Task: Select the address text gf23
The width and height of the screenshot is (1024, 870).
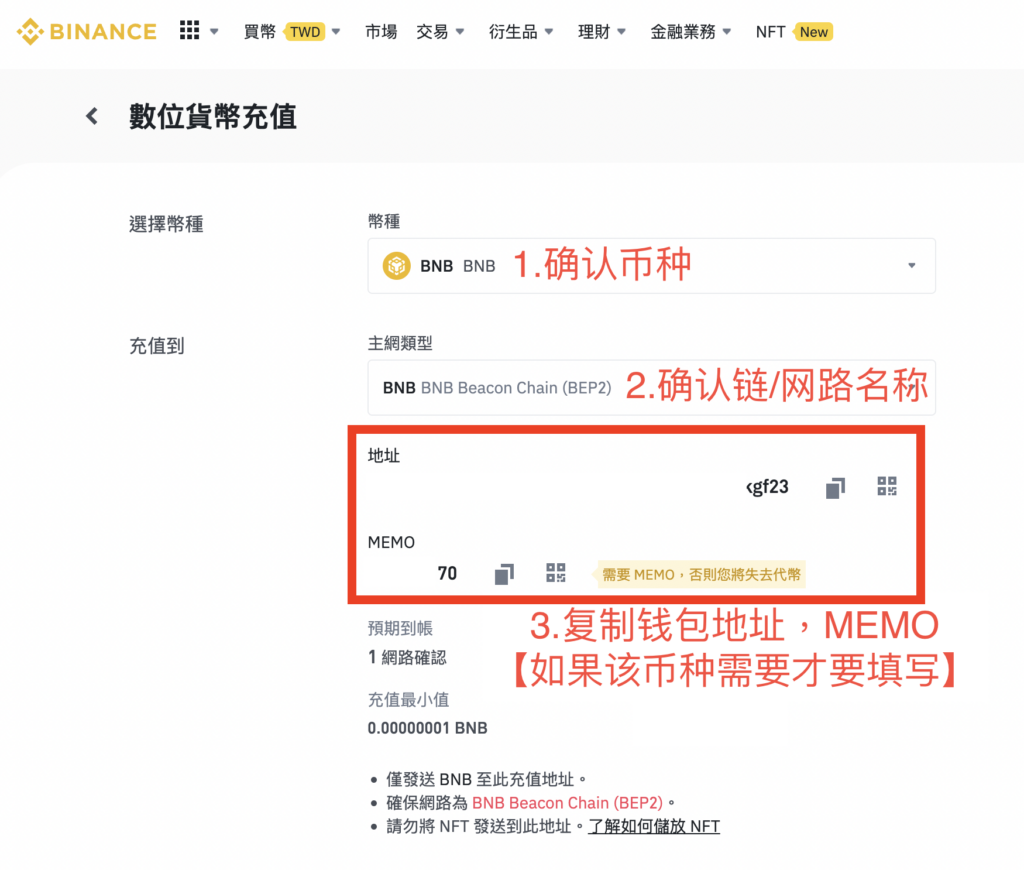Action: point(767,487)
